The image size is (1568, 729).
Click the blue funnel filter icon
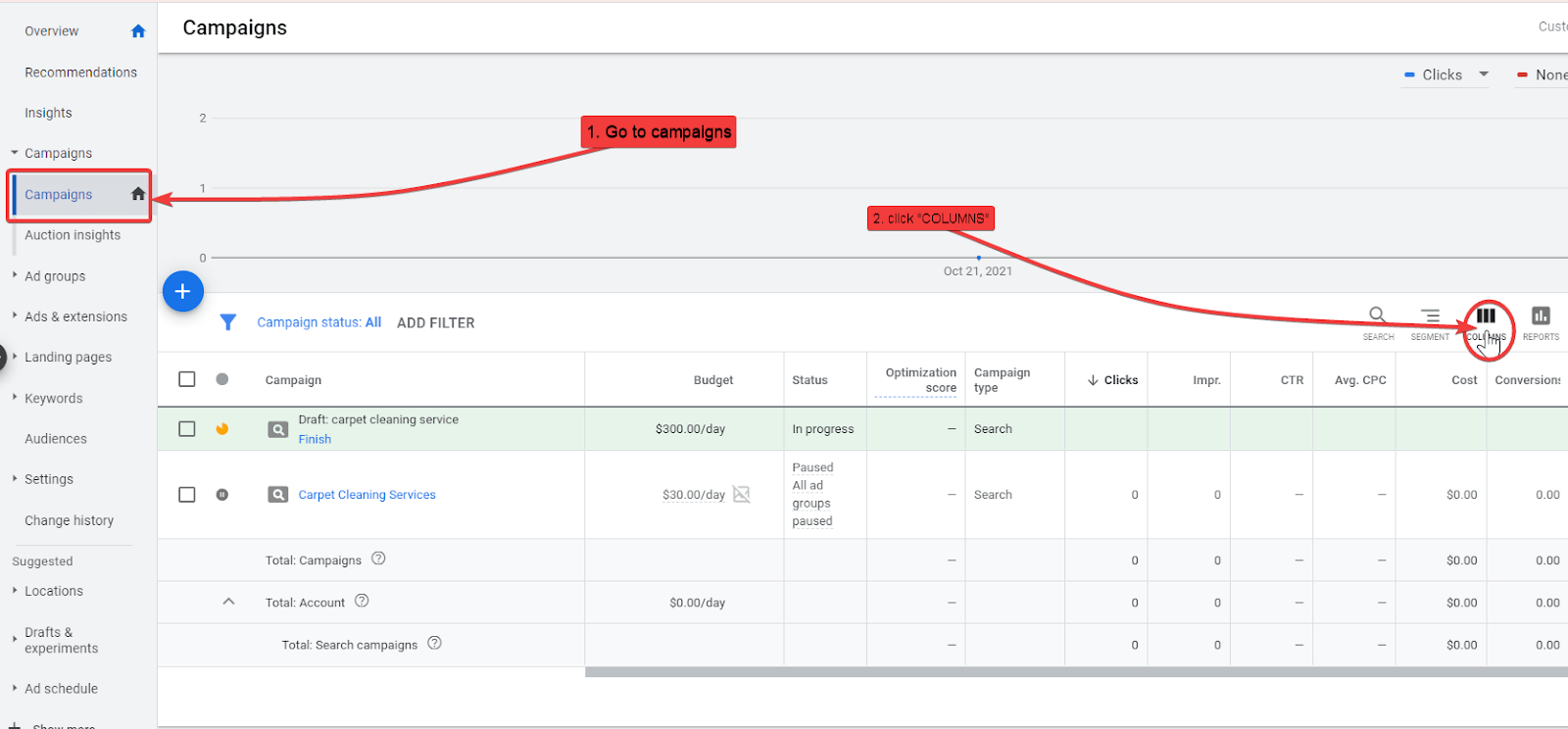click(227, 322)
